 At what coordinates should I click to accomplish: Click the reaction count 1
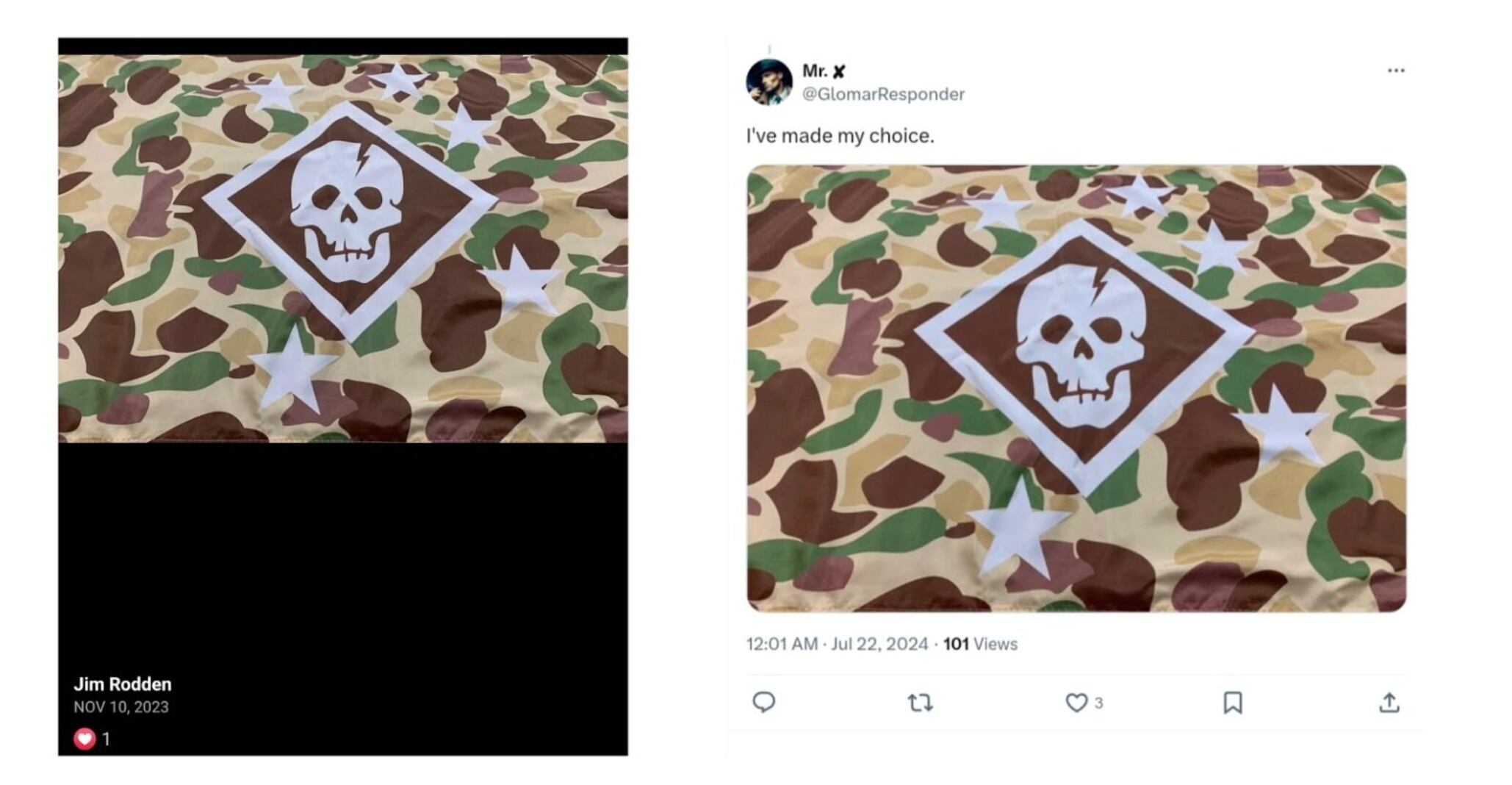107,739
